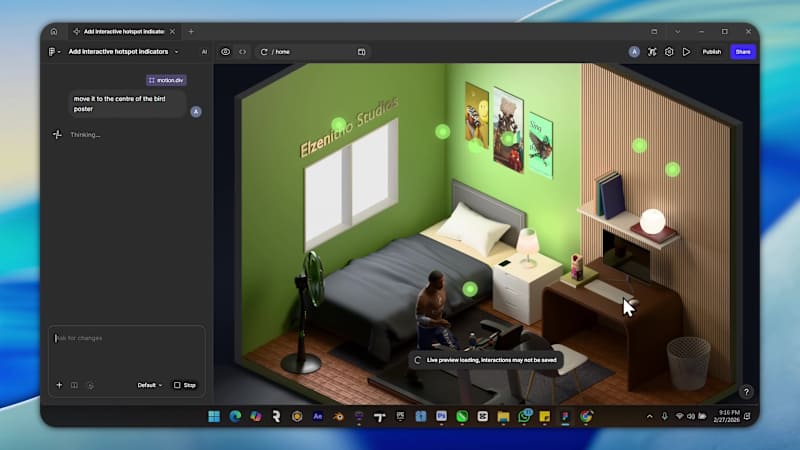Expand the Add interactive hotspot indicators title dropdown

pos(177,52)
